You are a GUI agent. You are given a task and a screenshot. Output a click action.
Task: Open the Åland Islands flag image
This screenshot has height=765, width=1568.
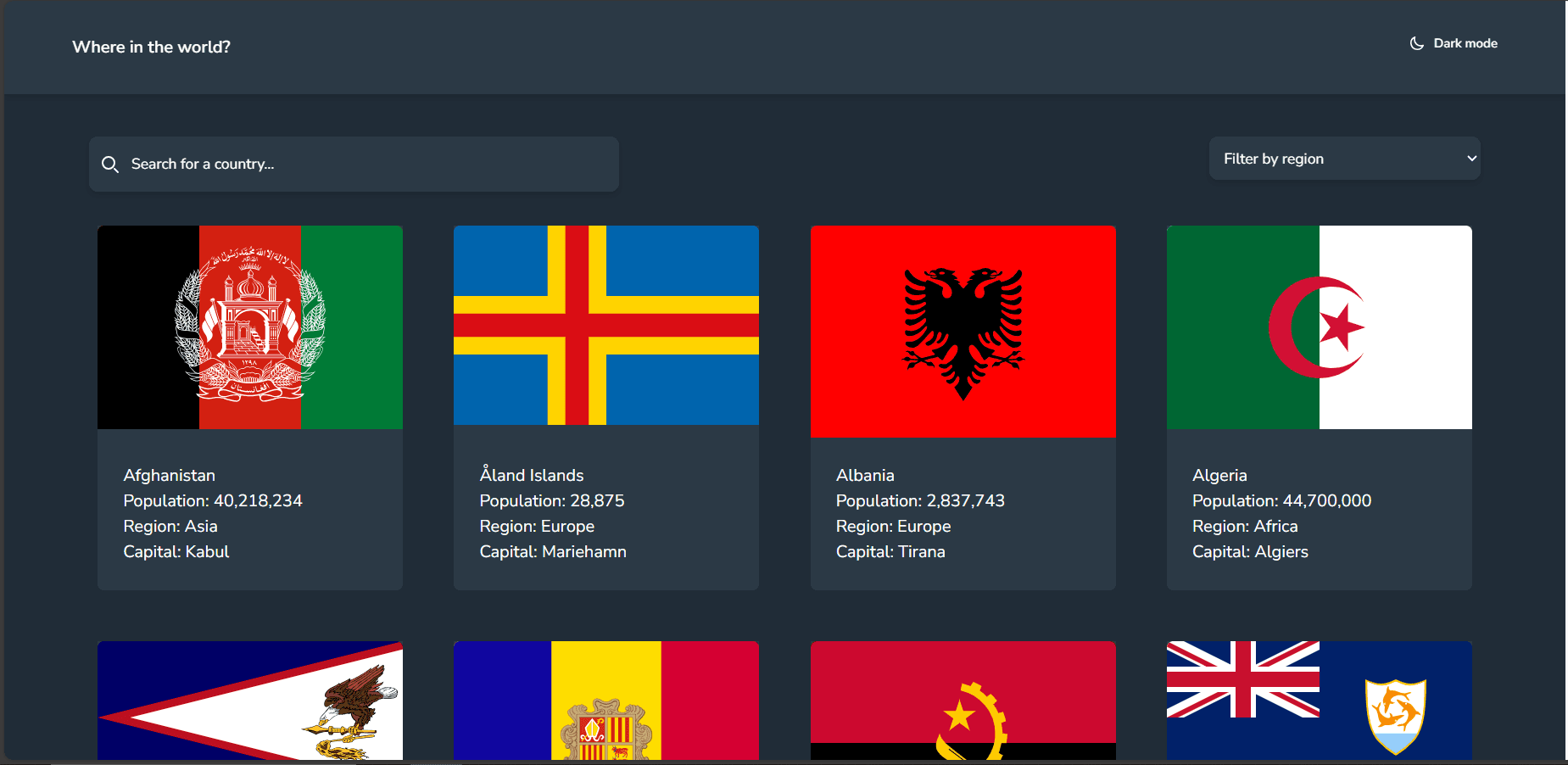pos(606,325)
